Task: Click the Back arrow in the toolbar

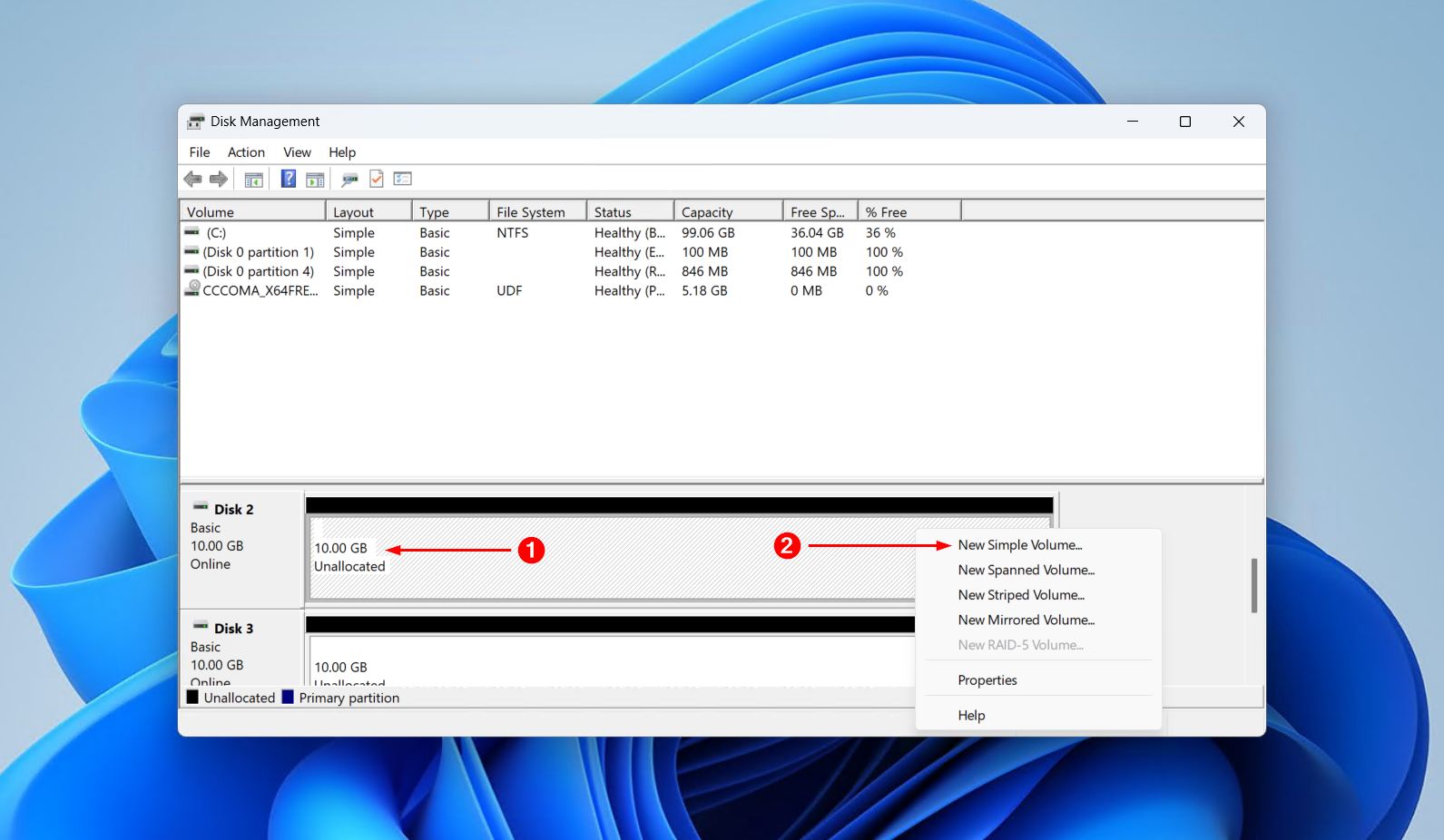Action: click(x=192, y=179)
